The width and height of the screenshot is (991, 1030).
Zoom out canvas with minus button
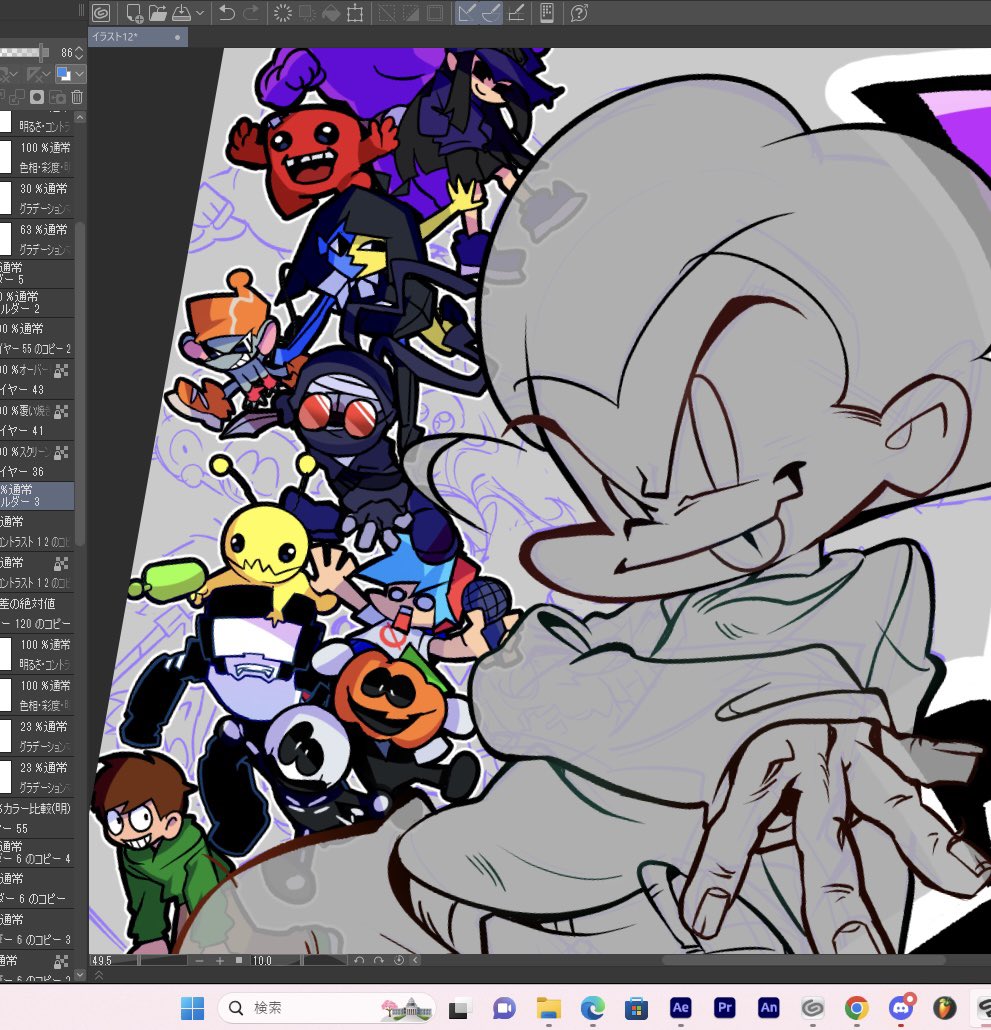(200, 960)
